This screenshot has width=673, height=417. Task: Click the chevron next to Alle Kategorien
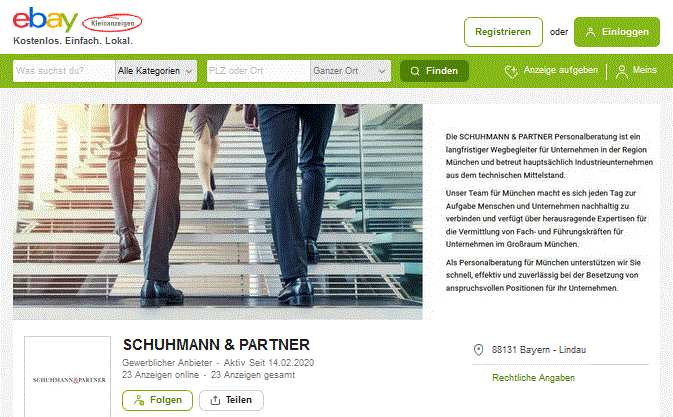point(189,71)
